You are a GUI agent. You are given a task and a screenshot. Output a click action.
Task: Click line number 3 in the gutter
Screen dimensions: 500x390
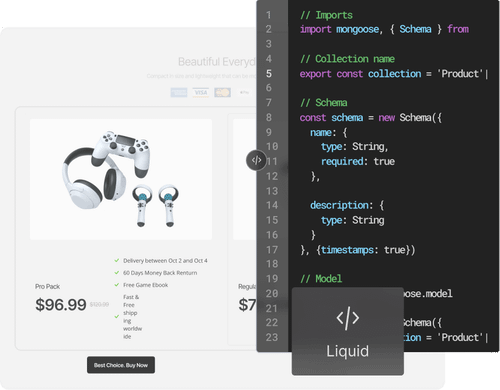click(x=269, y=44)
